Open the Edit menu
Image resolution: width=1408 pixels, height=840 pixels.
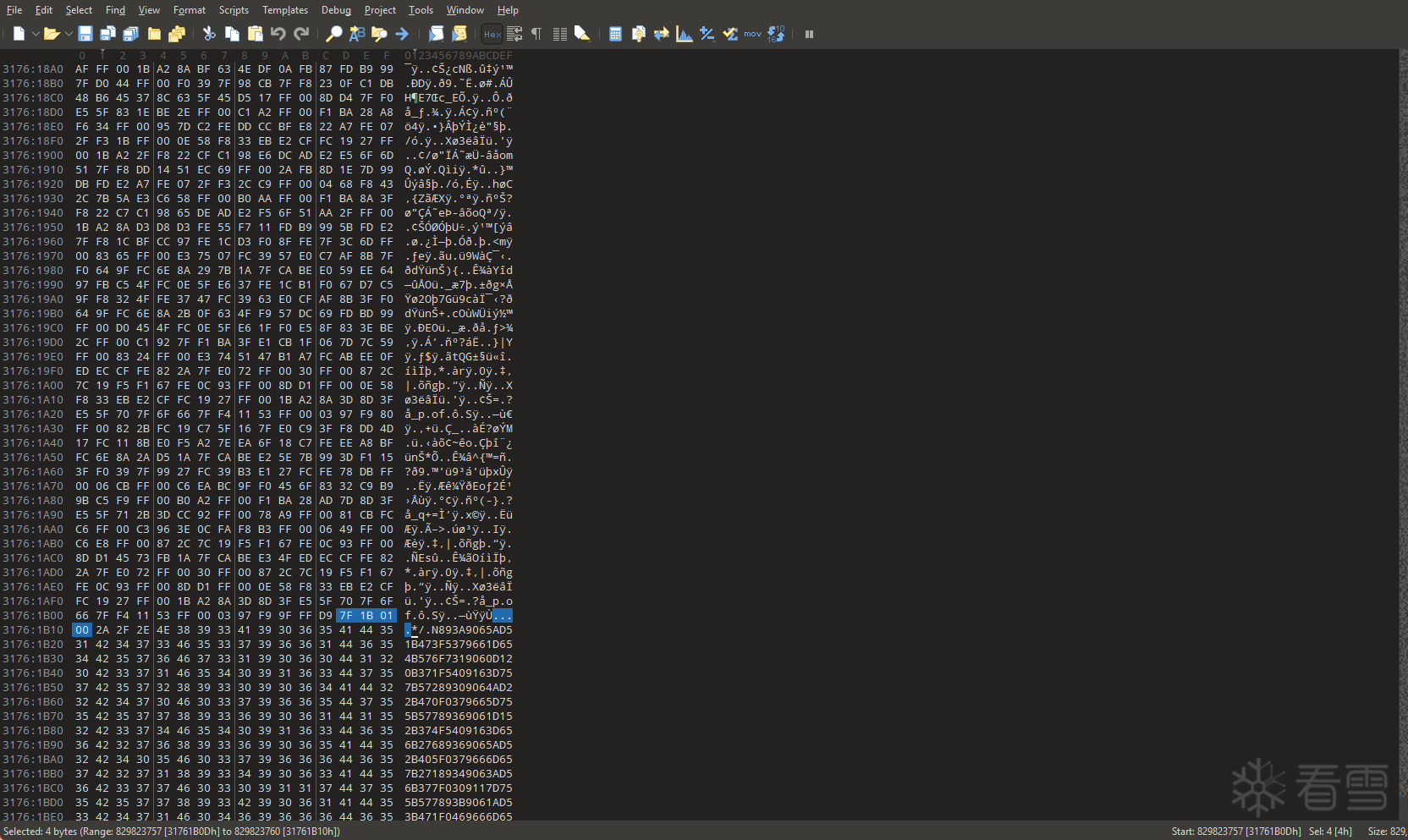click(x=44, y=10)
